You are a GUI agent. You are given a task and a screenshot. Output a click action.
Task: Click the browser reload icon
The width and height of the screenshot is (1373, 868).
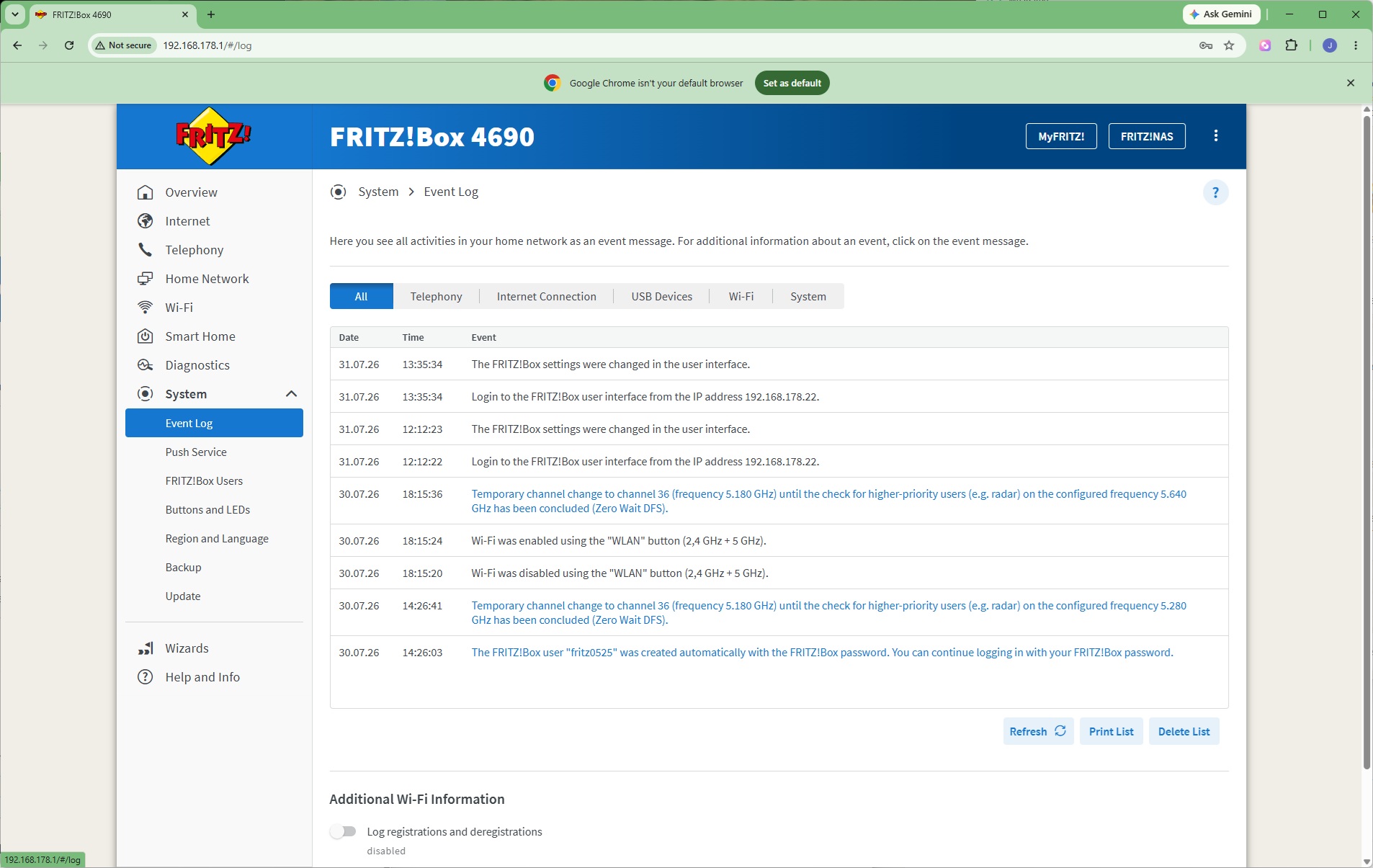click(x=69, y=45)
